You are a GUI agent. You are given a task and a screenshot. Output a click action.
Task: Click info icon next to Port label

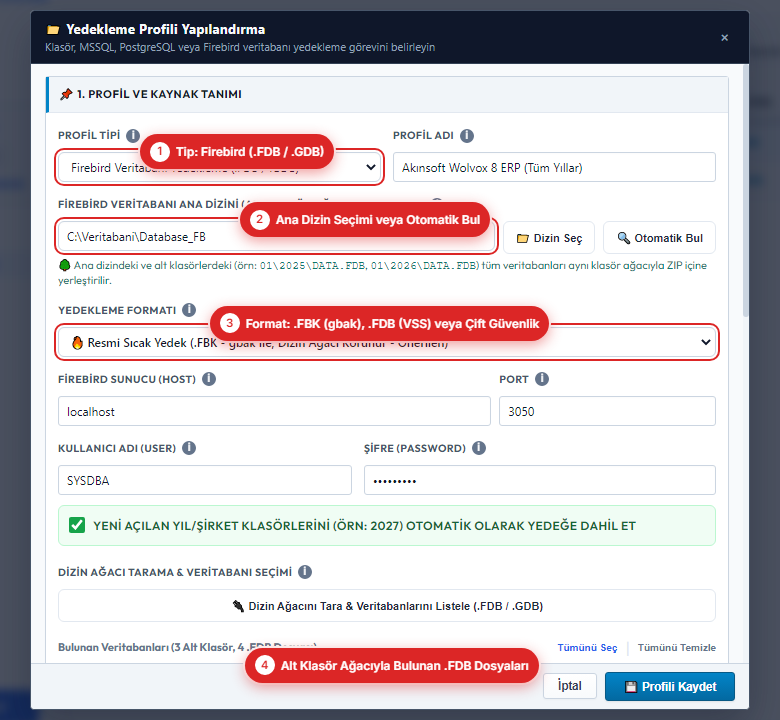point(542,379)
